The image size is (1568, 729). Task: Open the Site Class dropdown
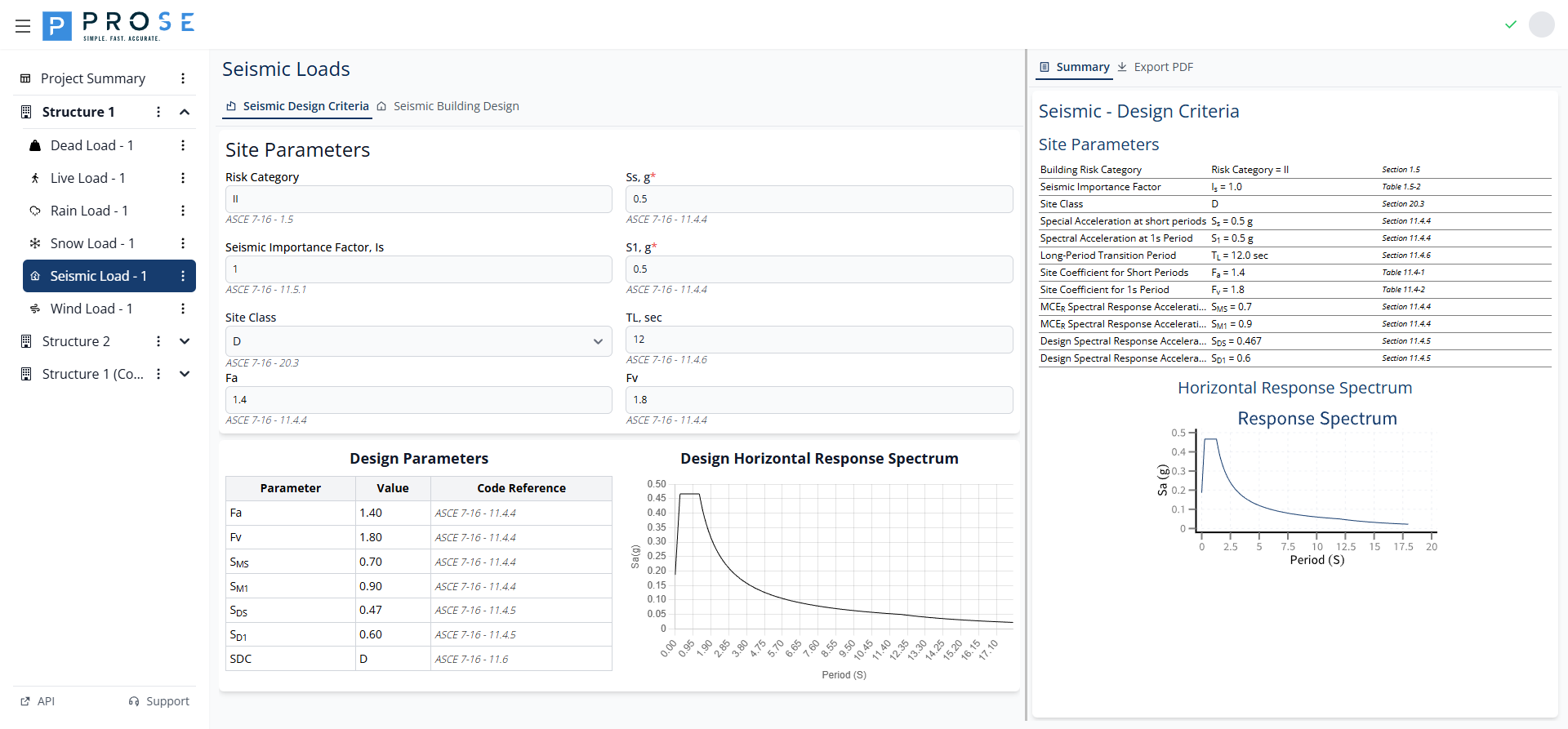[418, 341]
